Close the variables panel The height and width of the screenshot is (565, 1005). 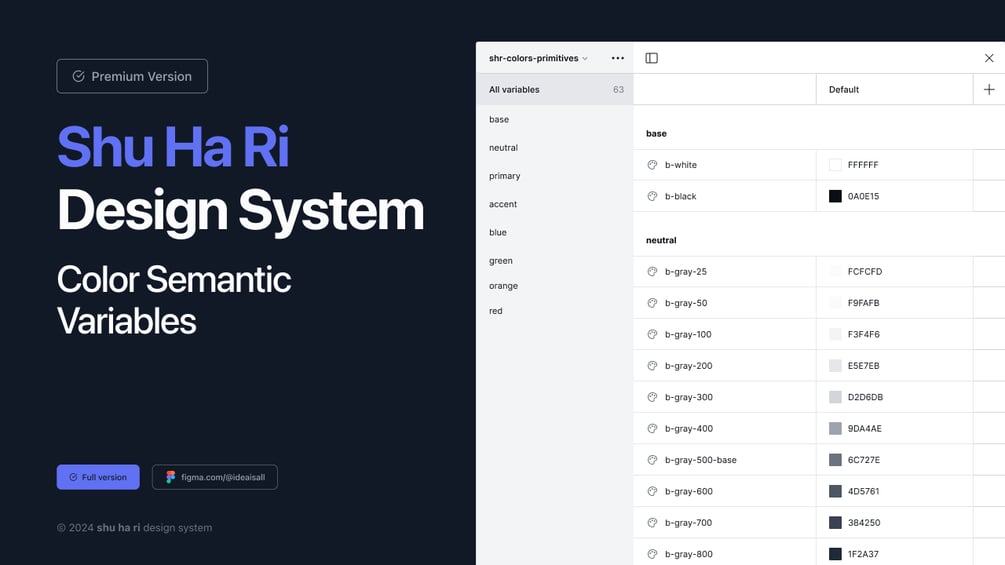pyautogui.click(x=989, y=58)
